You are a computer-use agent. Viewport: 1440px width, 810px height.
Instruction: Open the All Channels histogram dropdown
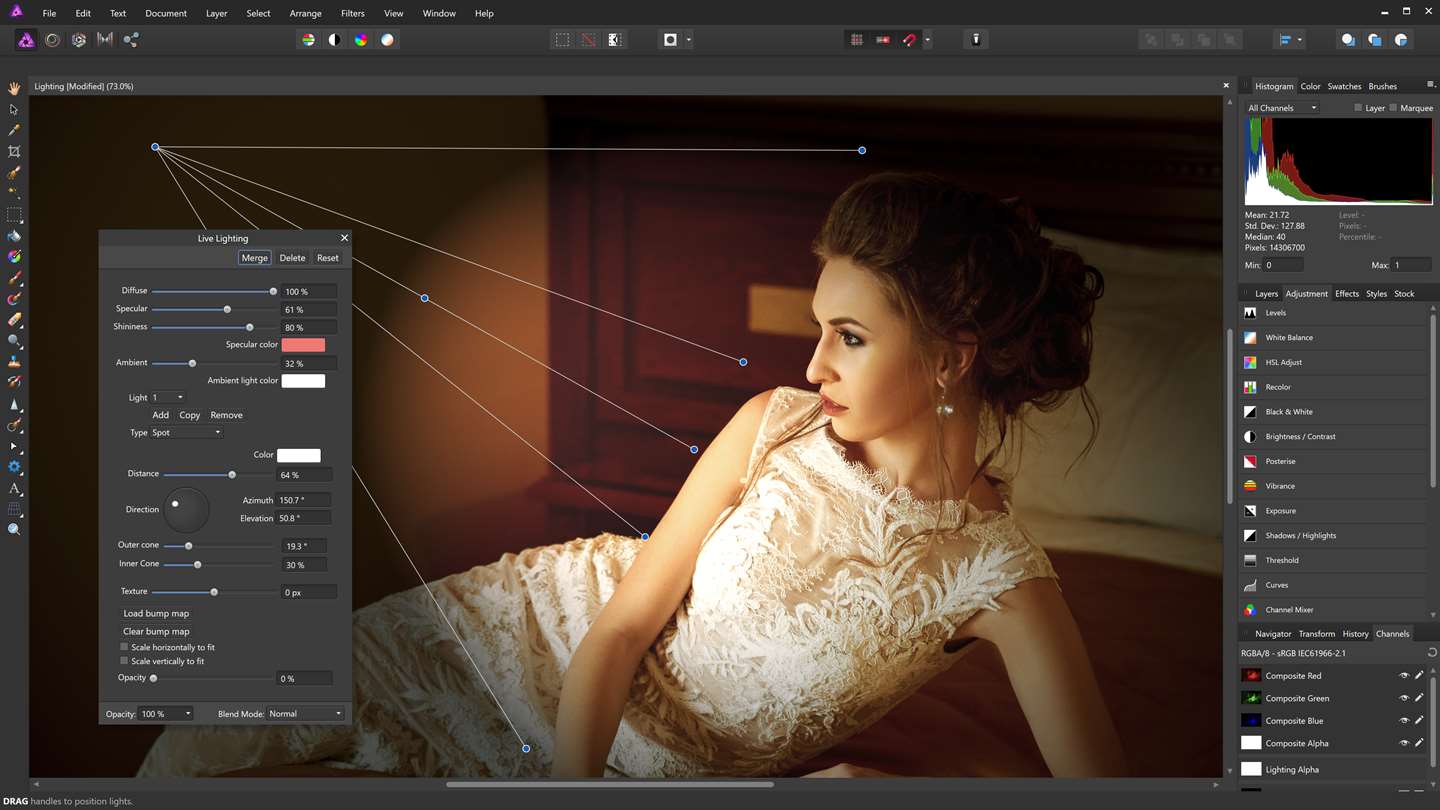pyautogui.click(x=1282, y=108)
